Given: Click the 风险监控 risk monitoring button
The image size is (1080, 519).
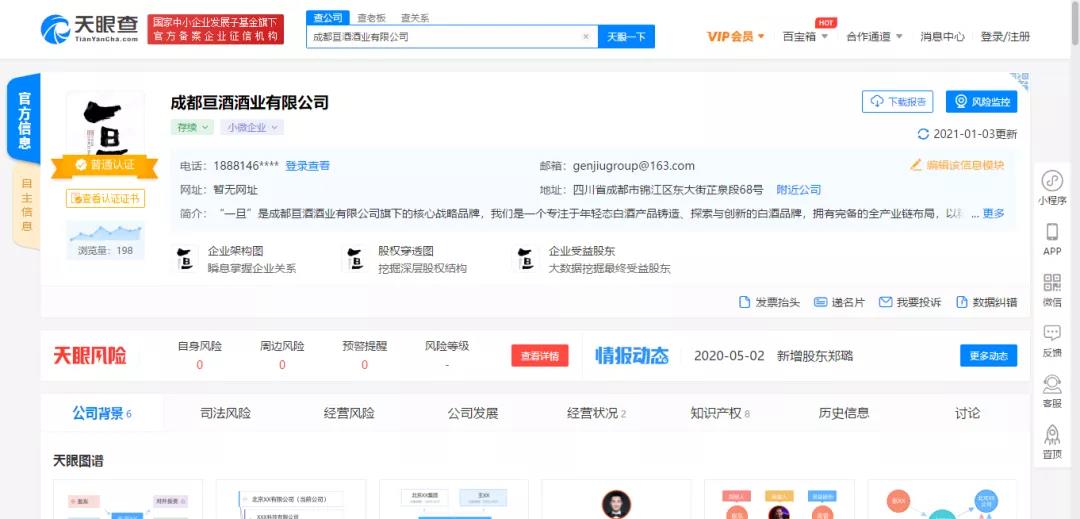Looking at the screenshot, I should [981, 102].
